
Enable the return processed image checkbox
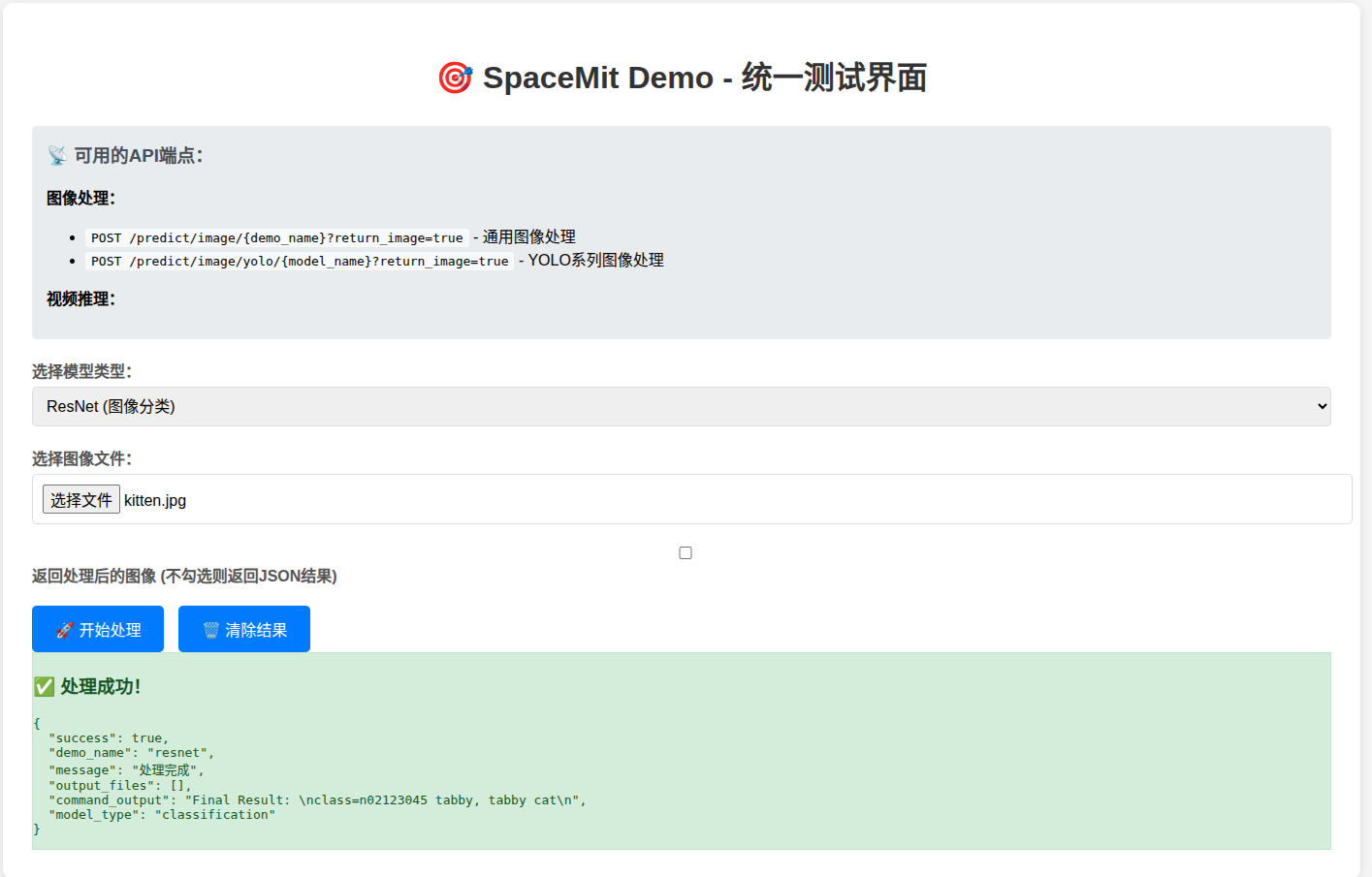(x=686, y=552)
